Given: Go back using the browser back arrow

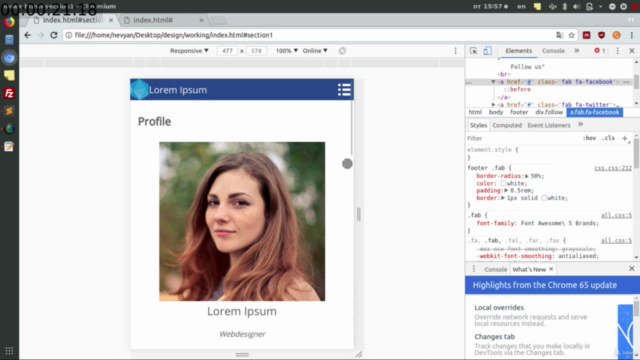Looking at the screenshot, I should coord(28,35).
